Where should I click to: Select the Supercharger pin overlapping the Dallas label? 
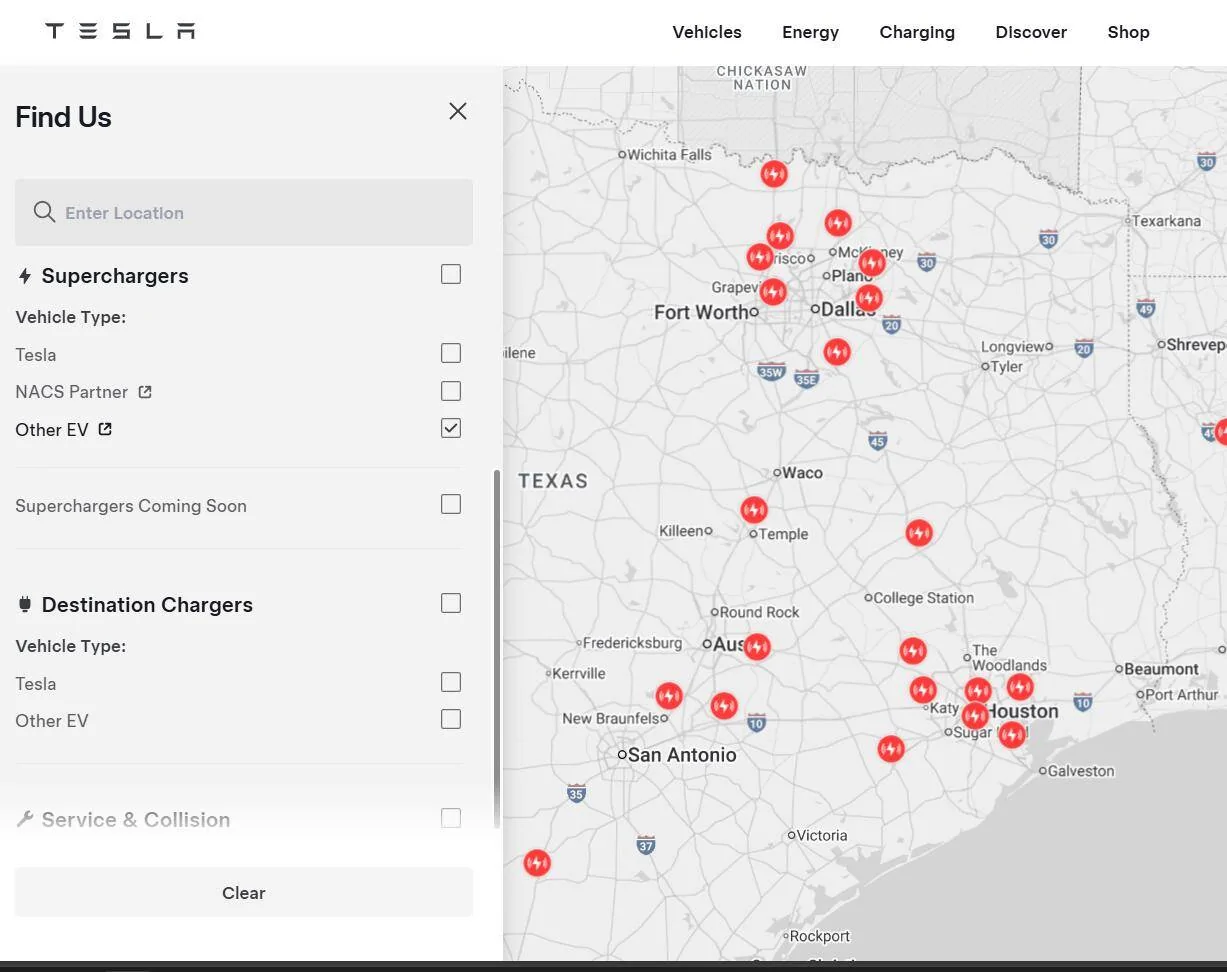click(868, 298)
